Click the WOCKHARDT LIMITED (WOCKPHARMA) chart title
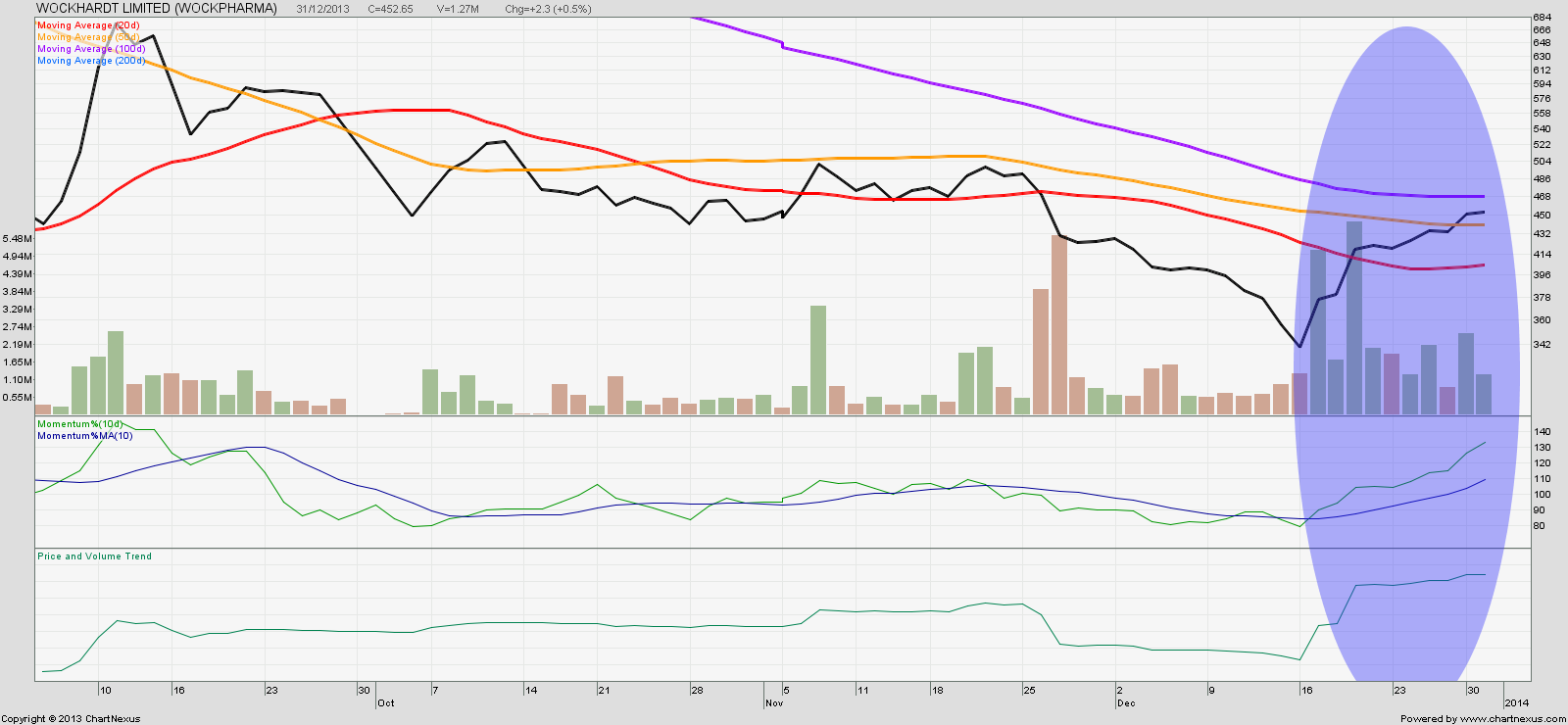Viewport: 1568px width, 725px height. pyautogui.click(x=157, y=8)
